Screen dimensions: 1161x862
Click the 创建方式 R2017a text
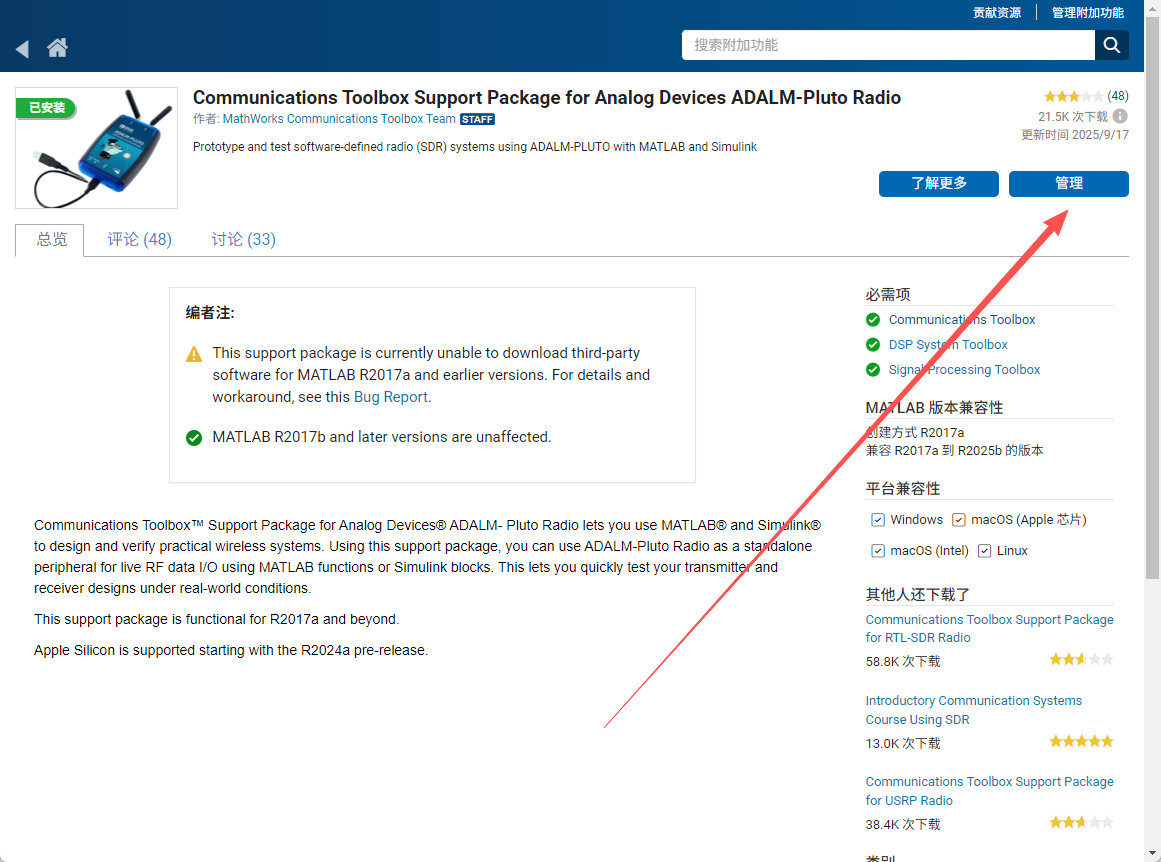[914, 432]
